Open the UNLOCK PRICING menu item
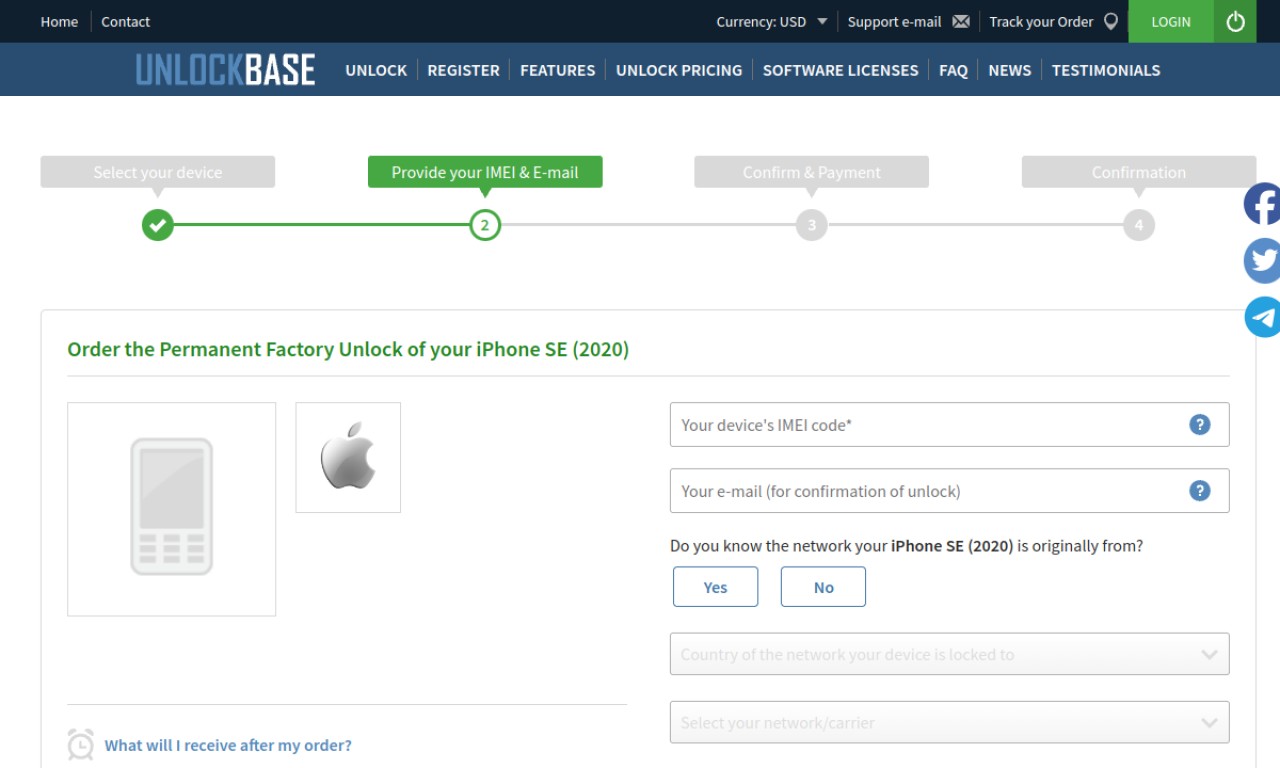The image size is (1280, 768). (679, 70)
